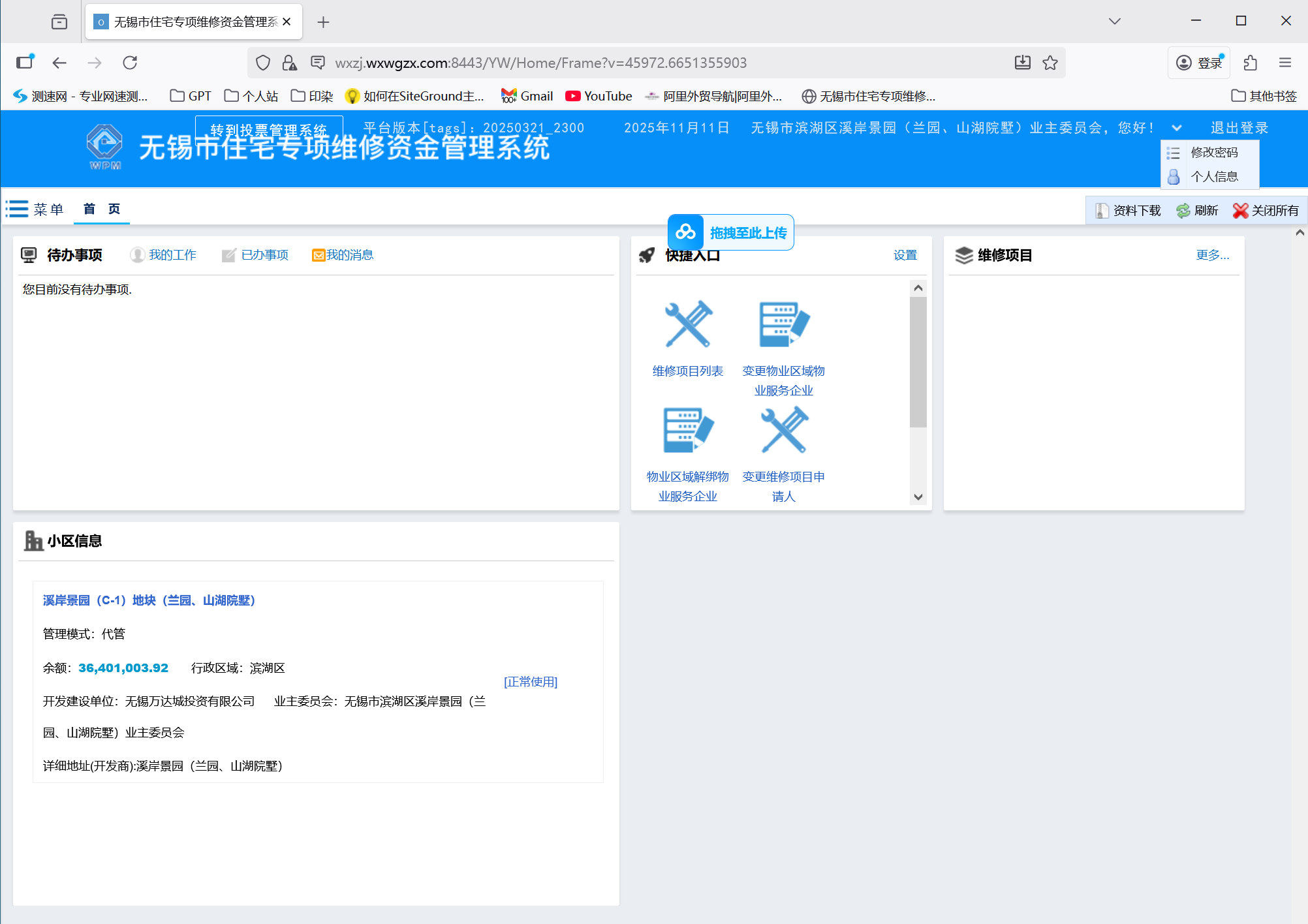Screen dimensions: 1308x924
Task: Click the red X 关闭所有 icon
Action: click(1240, 210)
